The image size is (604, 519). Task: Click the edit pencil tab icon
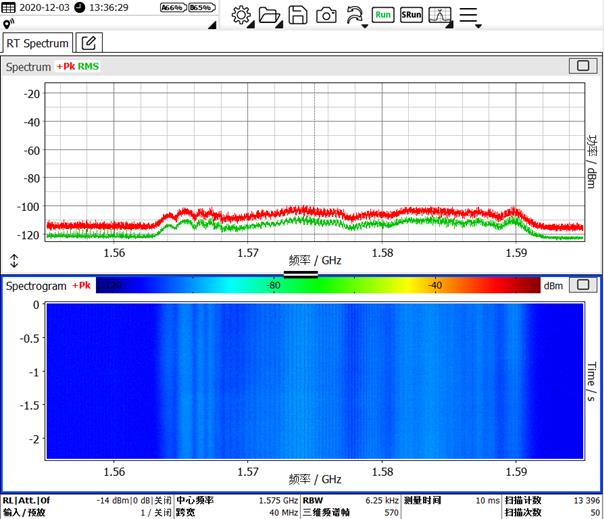coord(90,43)
